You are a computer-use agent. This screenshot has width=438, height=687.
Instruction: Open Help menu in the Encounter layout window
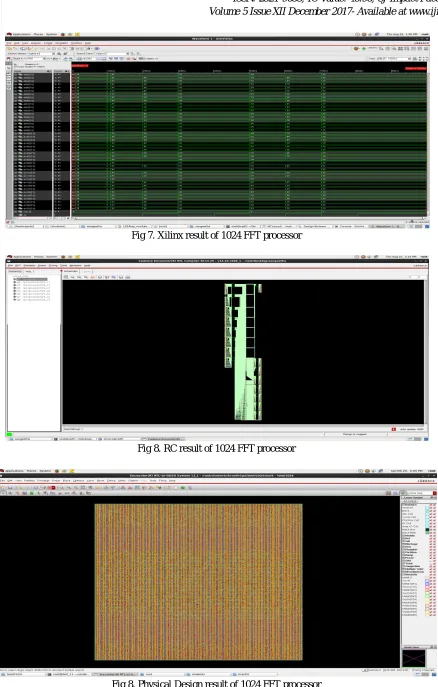(x=172, y=481)
